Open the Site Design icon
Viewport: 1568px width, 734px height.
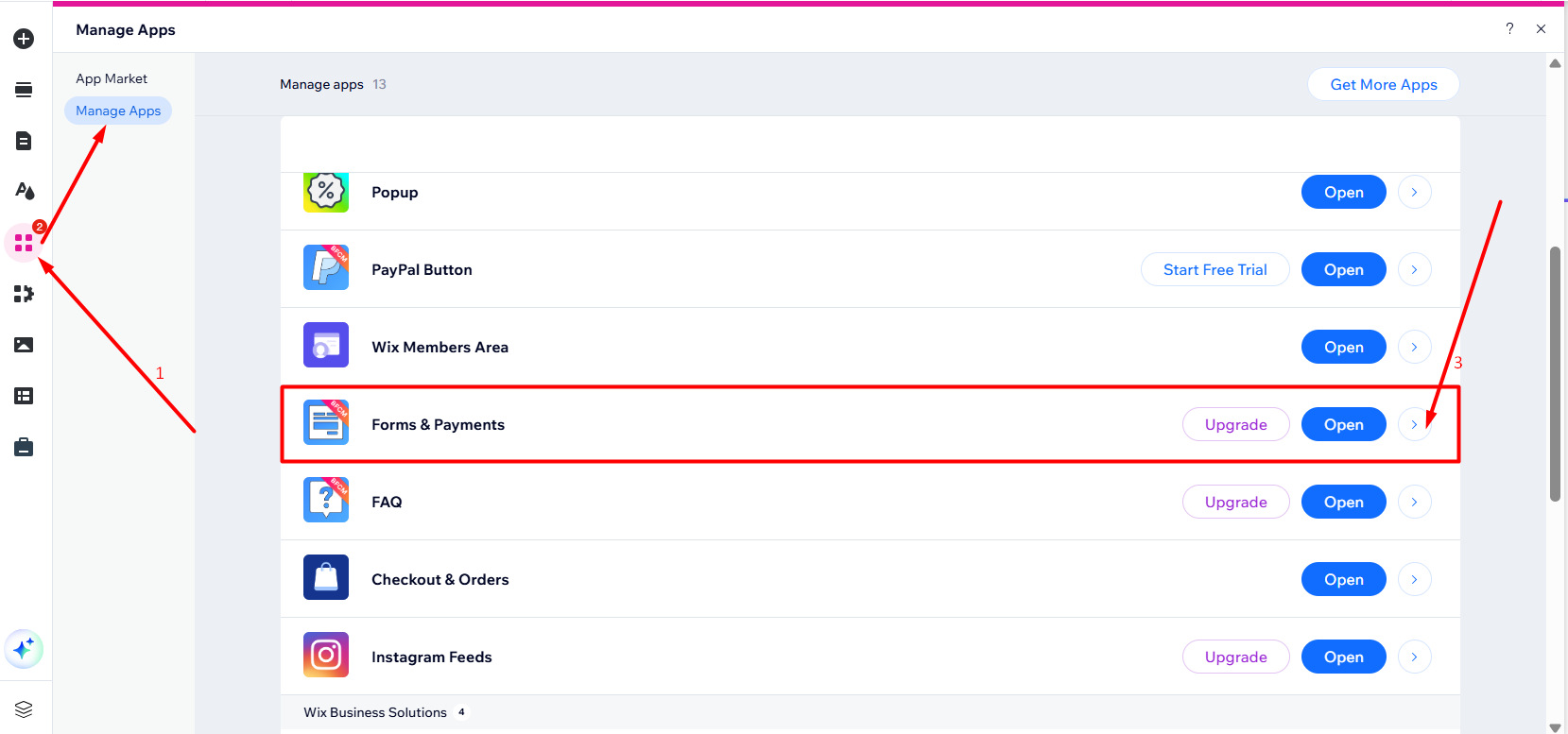(24, 192)
